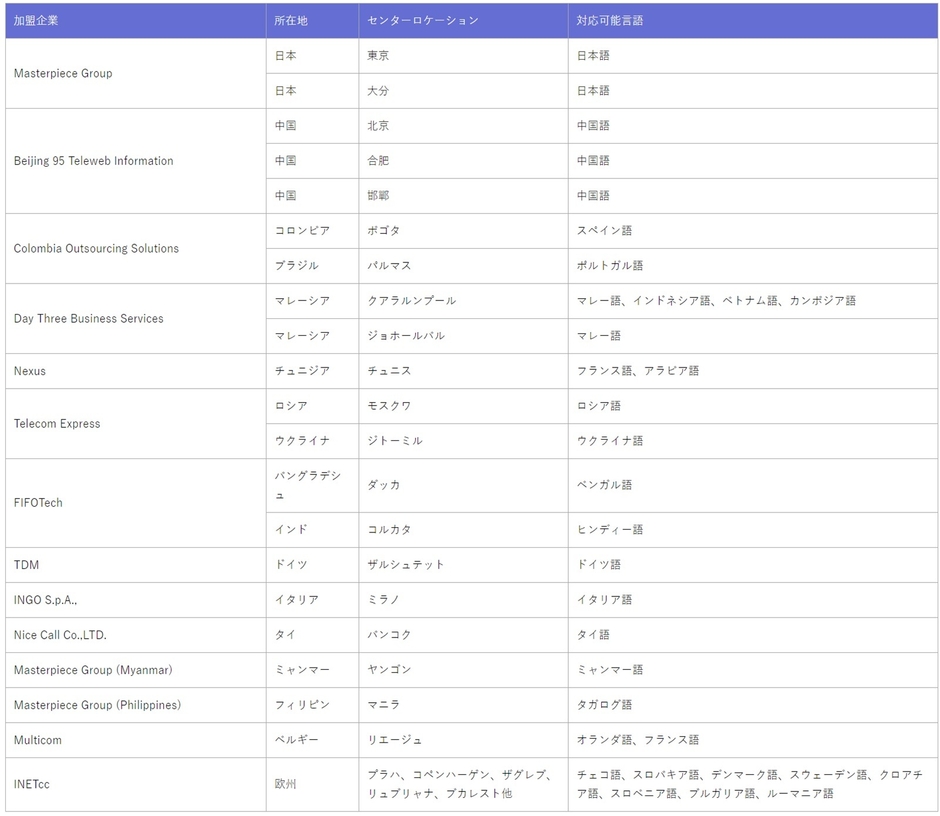
Task: Select the ボゴタ location cell
Action: pos(382,230)
